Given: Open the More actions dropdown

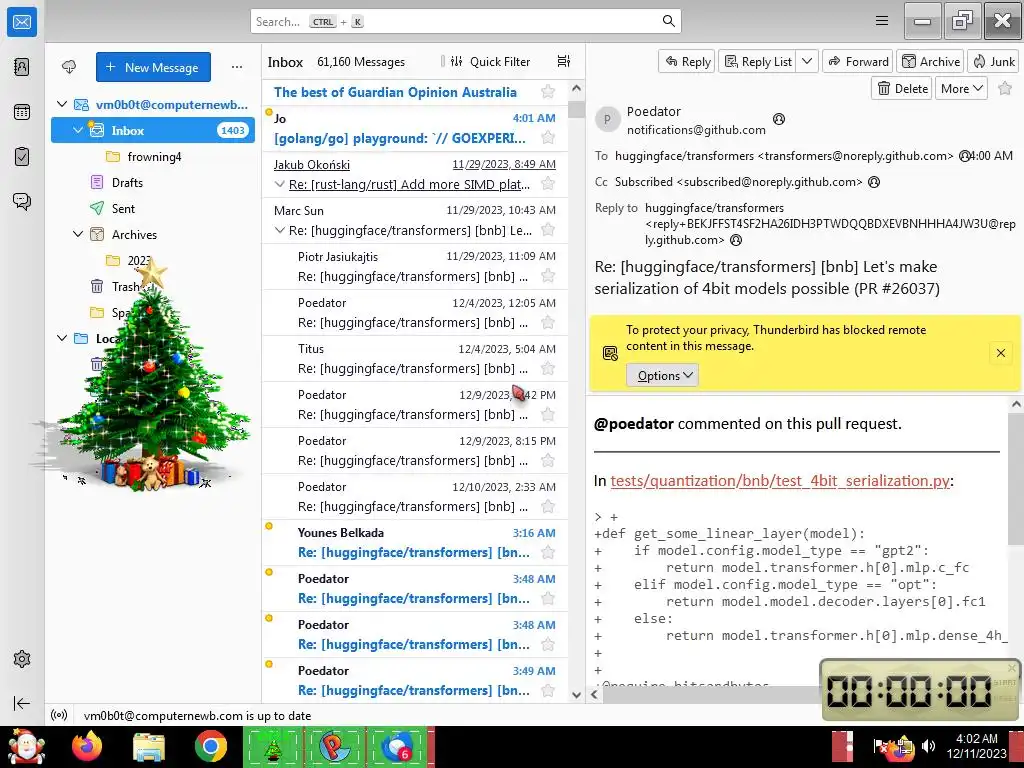Looking at the screenshot, I should [x=961, y=88].
